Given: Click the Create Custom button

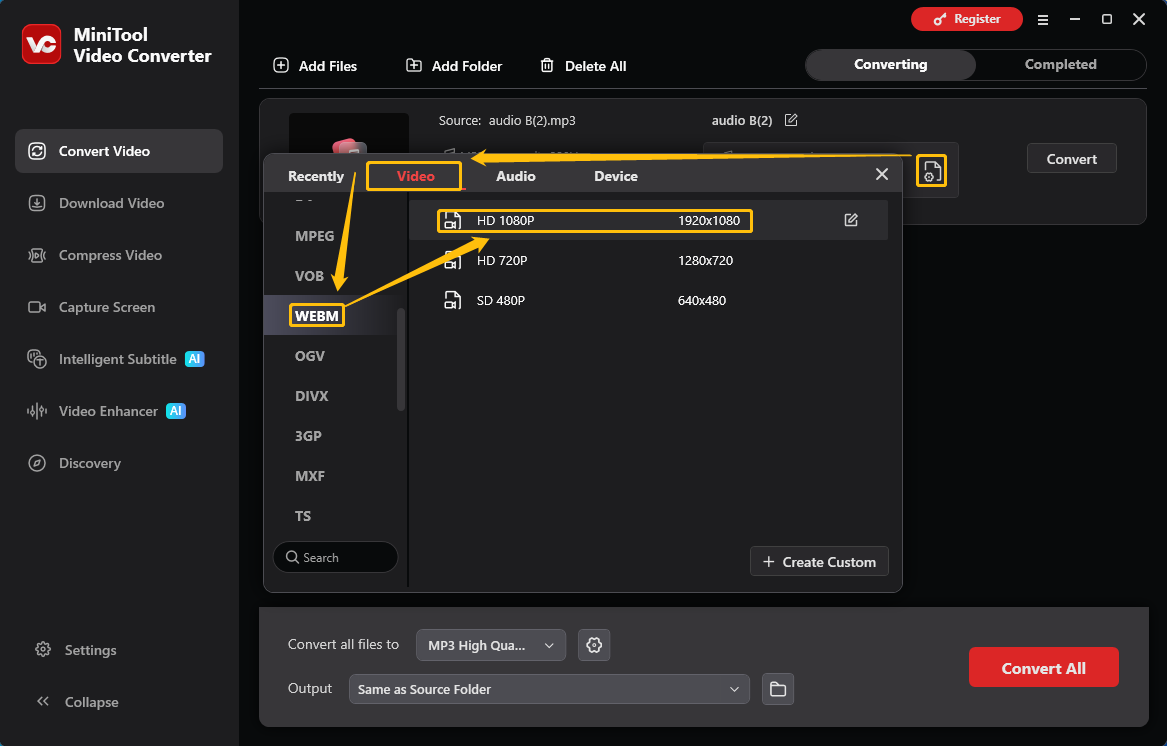Looking at the screenshot, I should click(819, 562).
